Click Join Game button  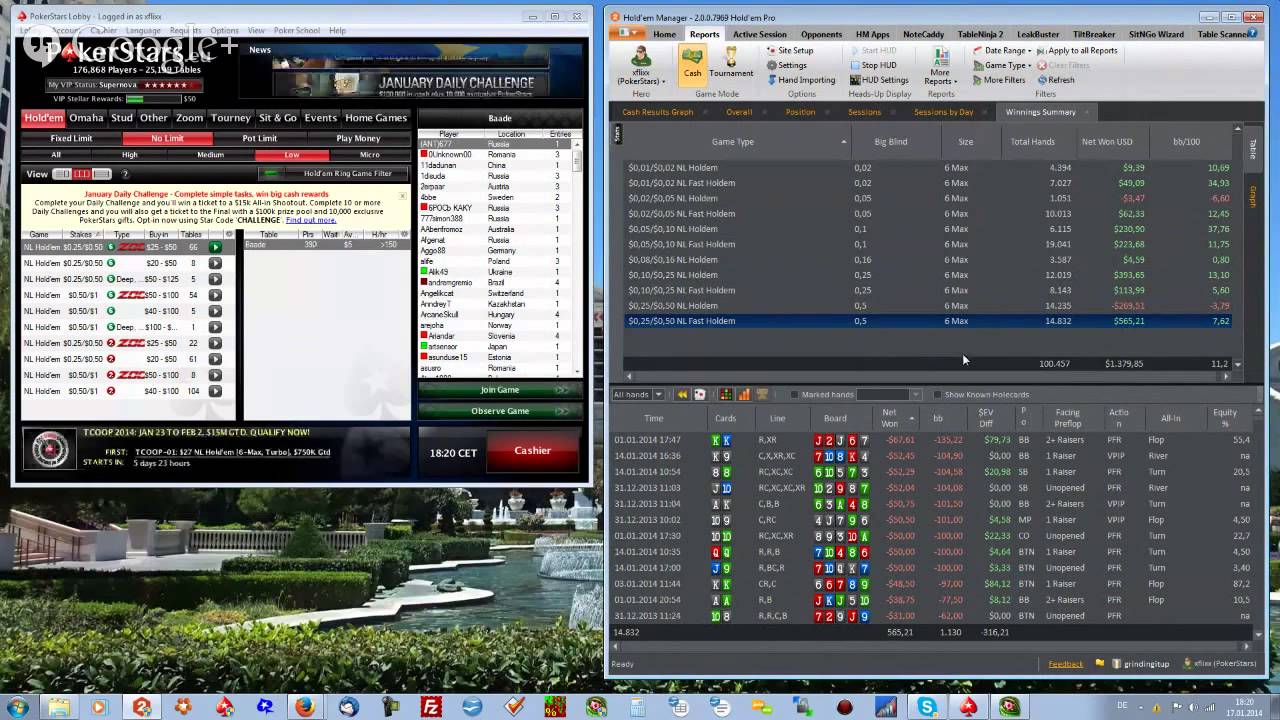point(500,390)
